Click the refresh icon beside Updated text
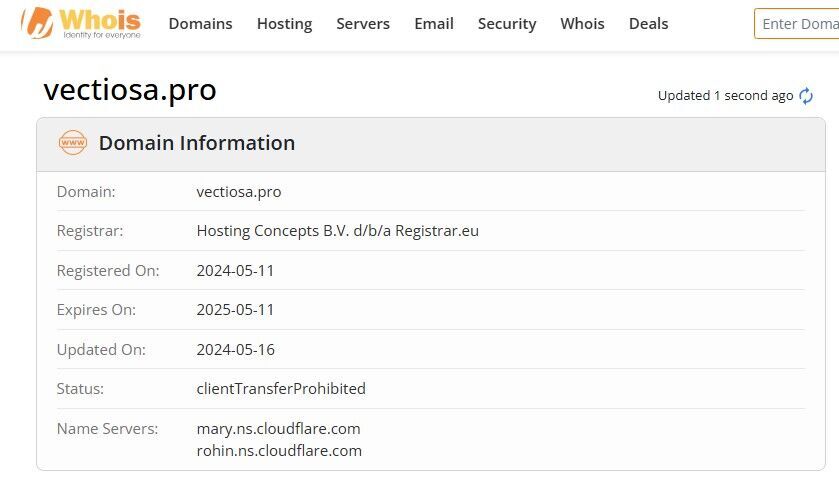This screenshot has width=839, height=482. (x=806, y=96)
